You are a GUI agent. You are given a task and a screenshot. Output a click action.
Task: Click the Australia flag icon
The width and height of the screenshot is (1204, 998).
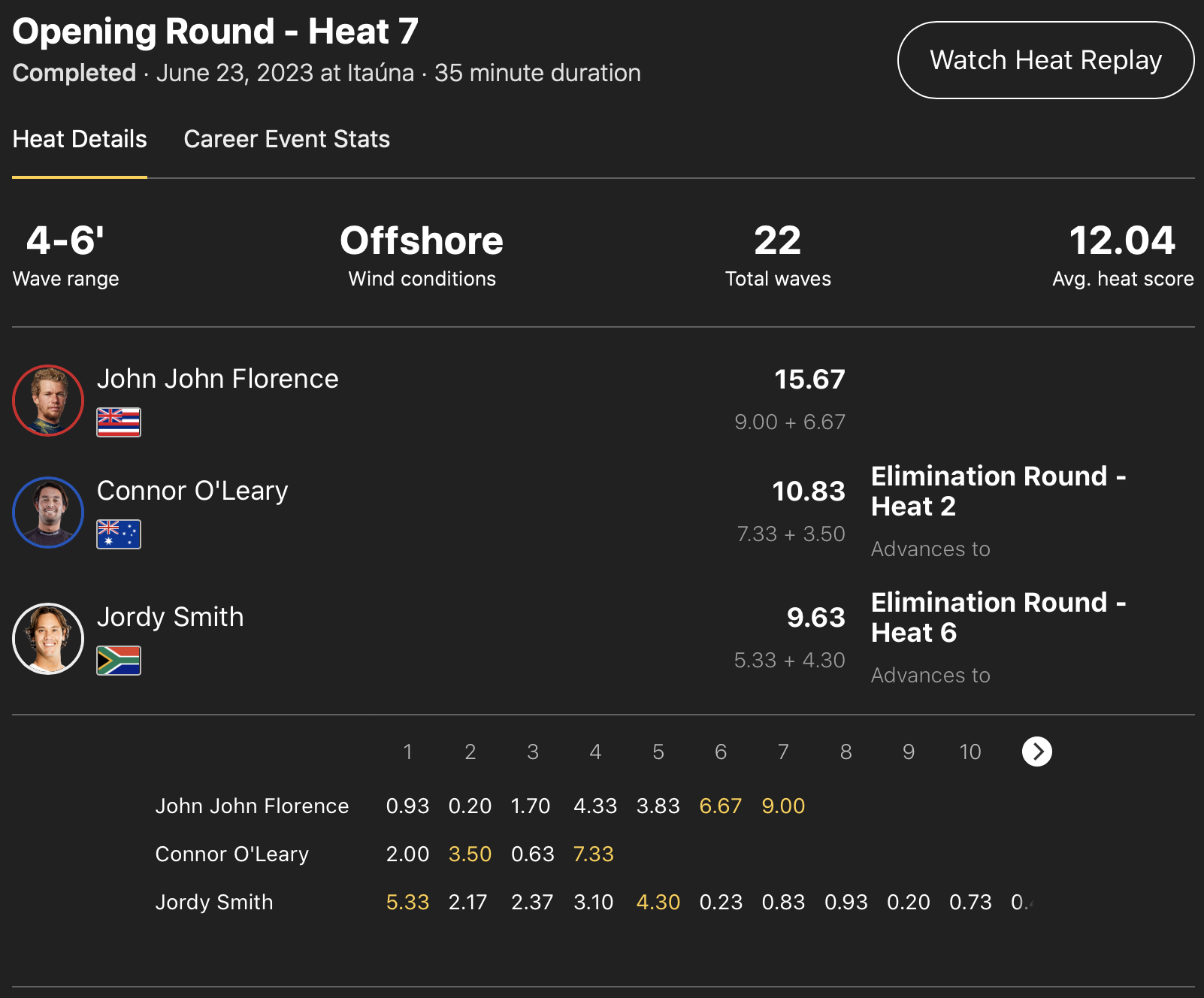click(119, 534)
